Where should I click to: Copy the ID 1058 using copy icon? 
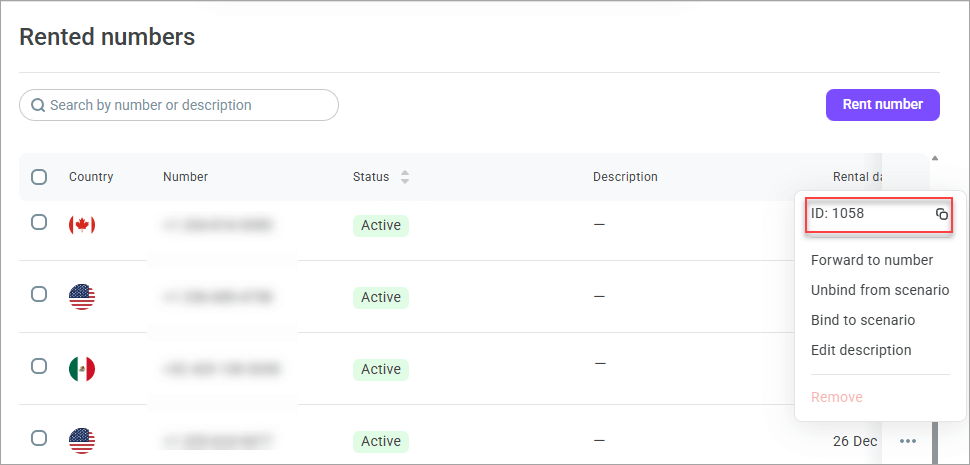pyautogui.click(x=941, y=214)
